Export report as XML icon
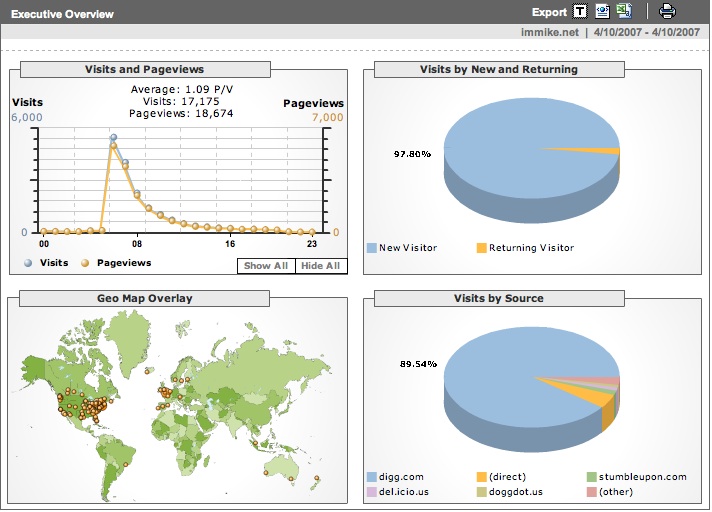 (602, 11)
